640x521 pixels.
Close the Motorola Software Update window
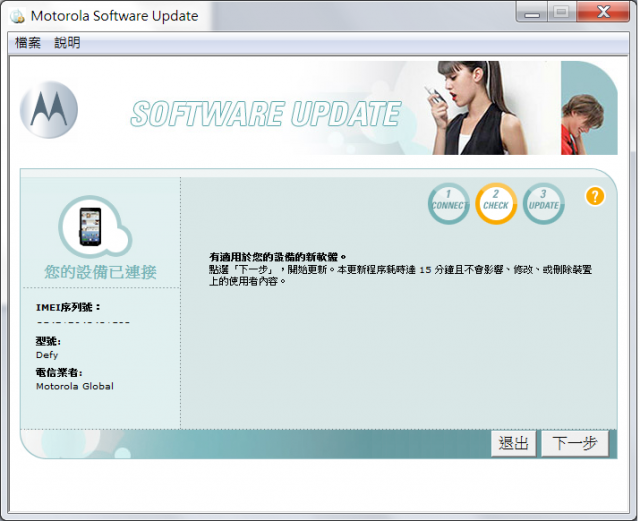click(603, 12)
